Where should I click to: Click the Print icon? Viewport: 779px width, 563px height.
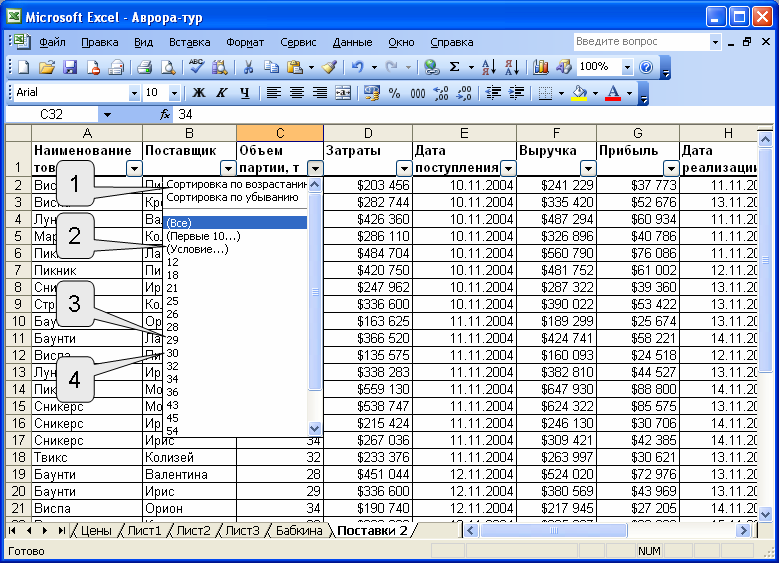coord(145,67)
